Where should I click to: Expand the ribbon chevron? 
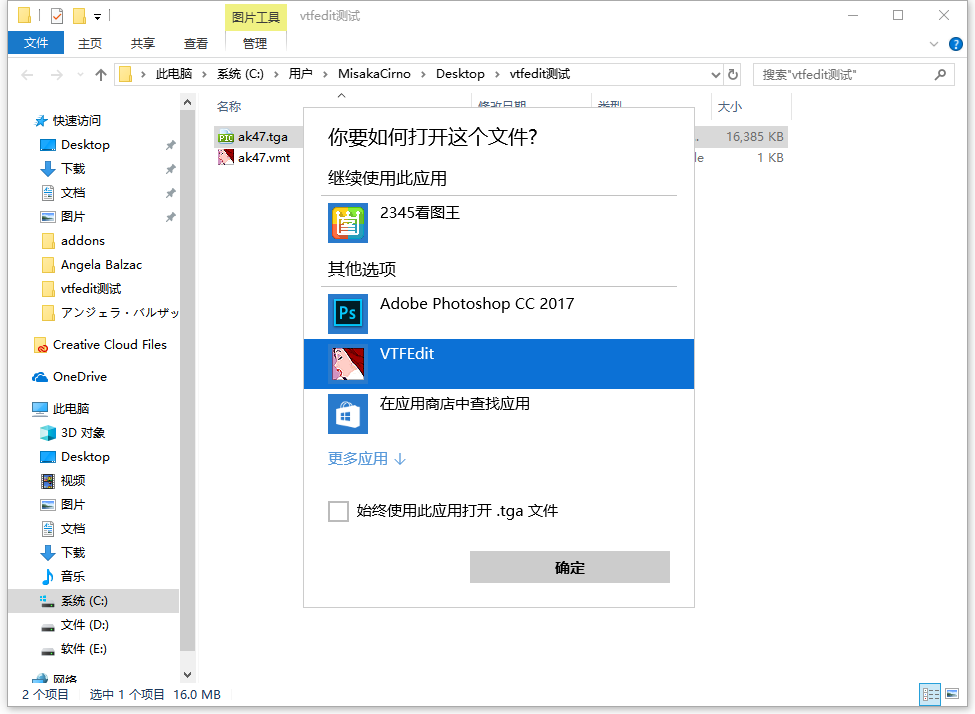click(933, 44)
